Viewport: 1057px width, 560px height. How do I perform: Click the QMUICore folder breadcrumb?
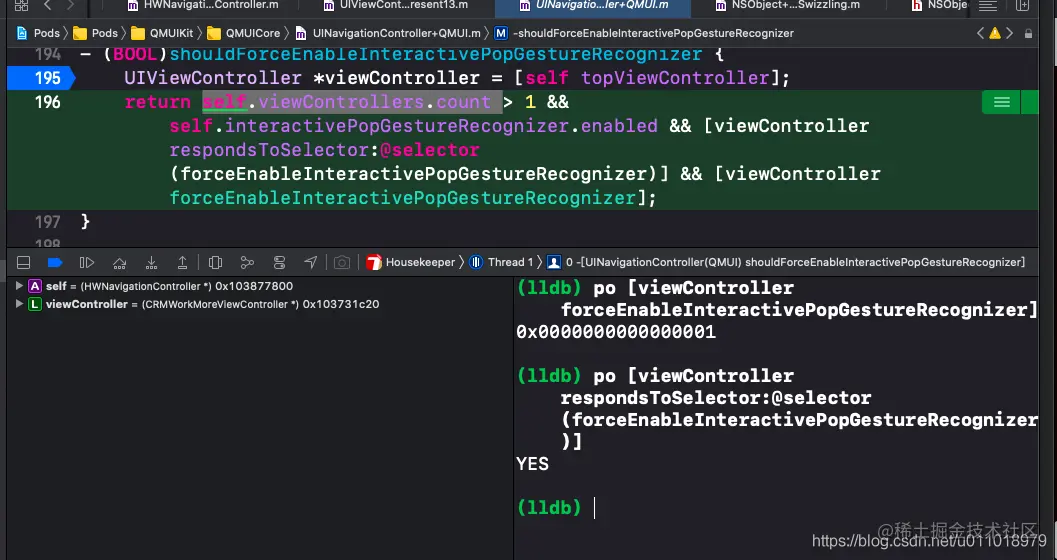[243, 33]
